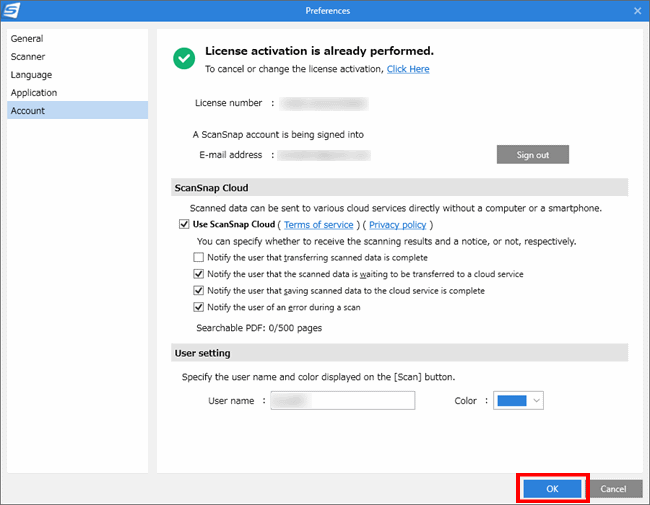Click the ScanSnap logo in title bar

coord(11,10)
